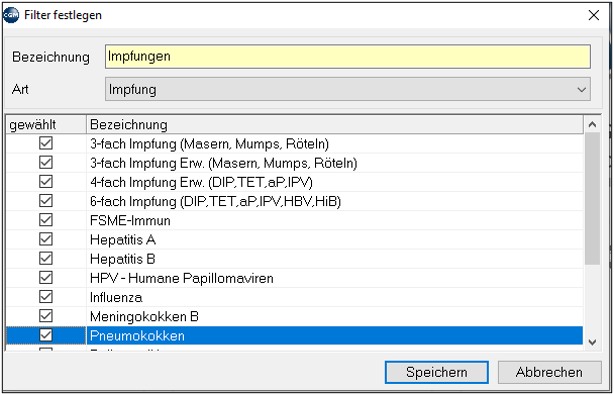
Task: Toggle HPV - Humane Papillomaviren checkbox
Action: coord(46,278)
